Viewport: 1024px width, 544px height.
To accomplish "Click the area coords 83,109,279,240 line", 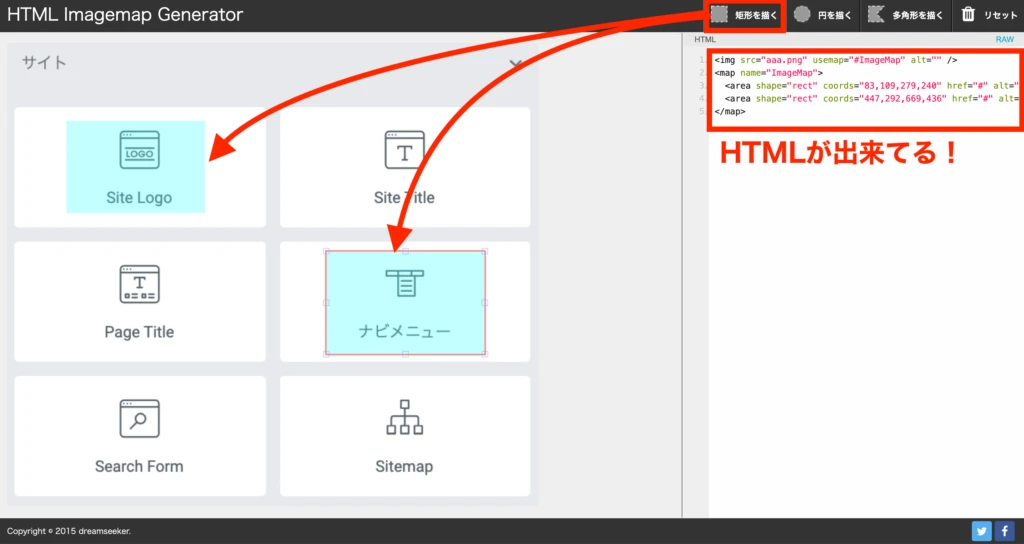I will (x=871, y=86).
